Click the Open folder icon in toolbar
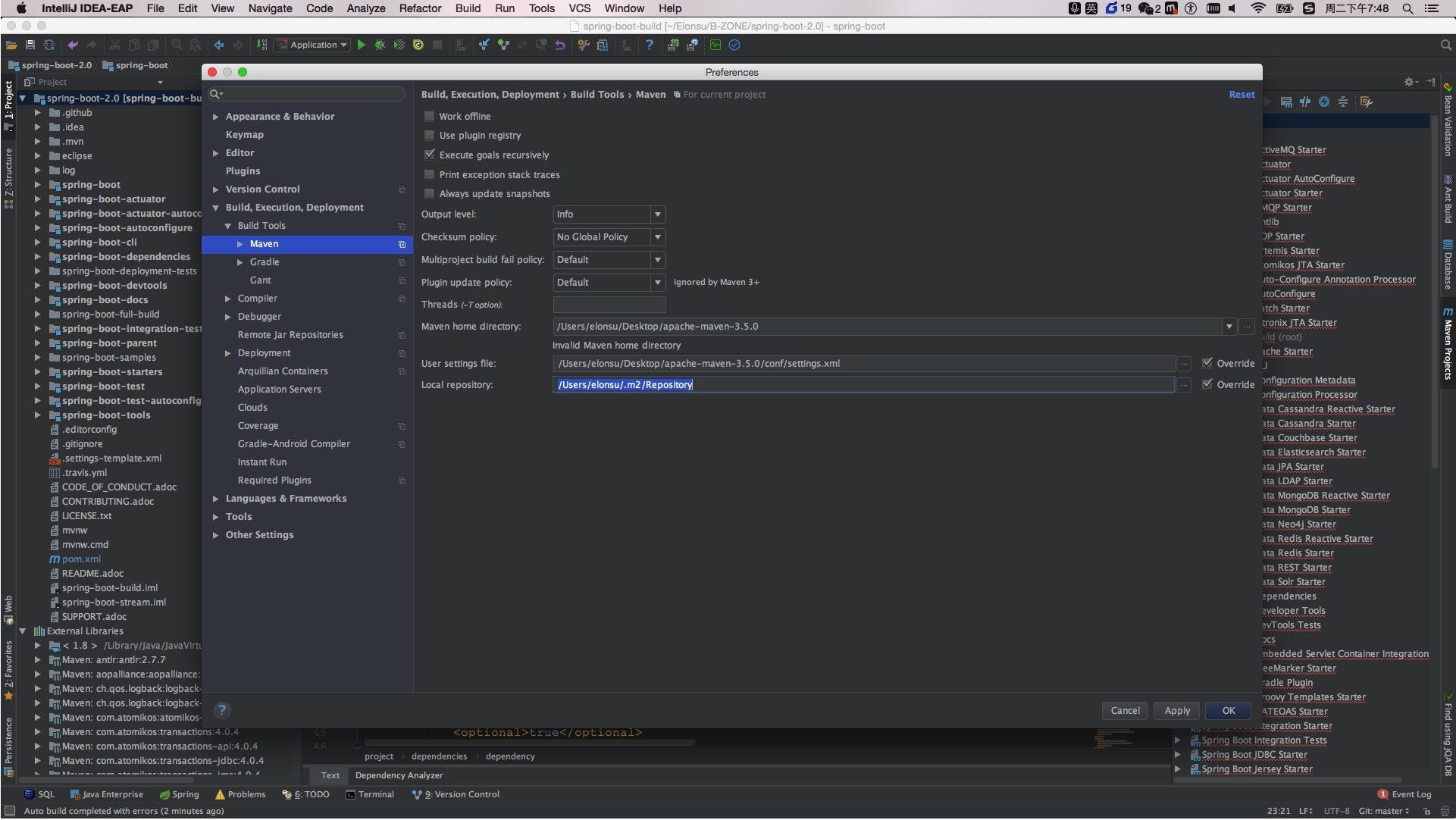1456x820 pixels. (11, 45)
